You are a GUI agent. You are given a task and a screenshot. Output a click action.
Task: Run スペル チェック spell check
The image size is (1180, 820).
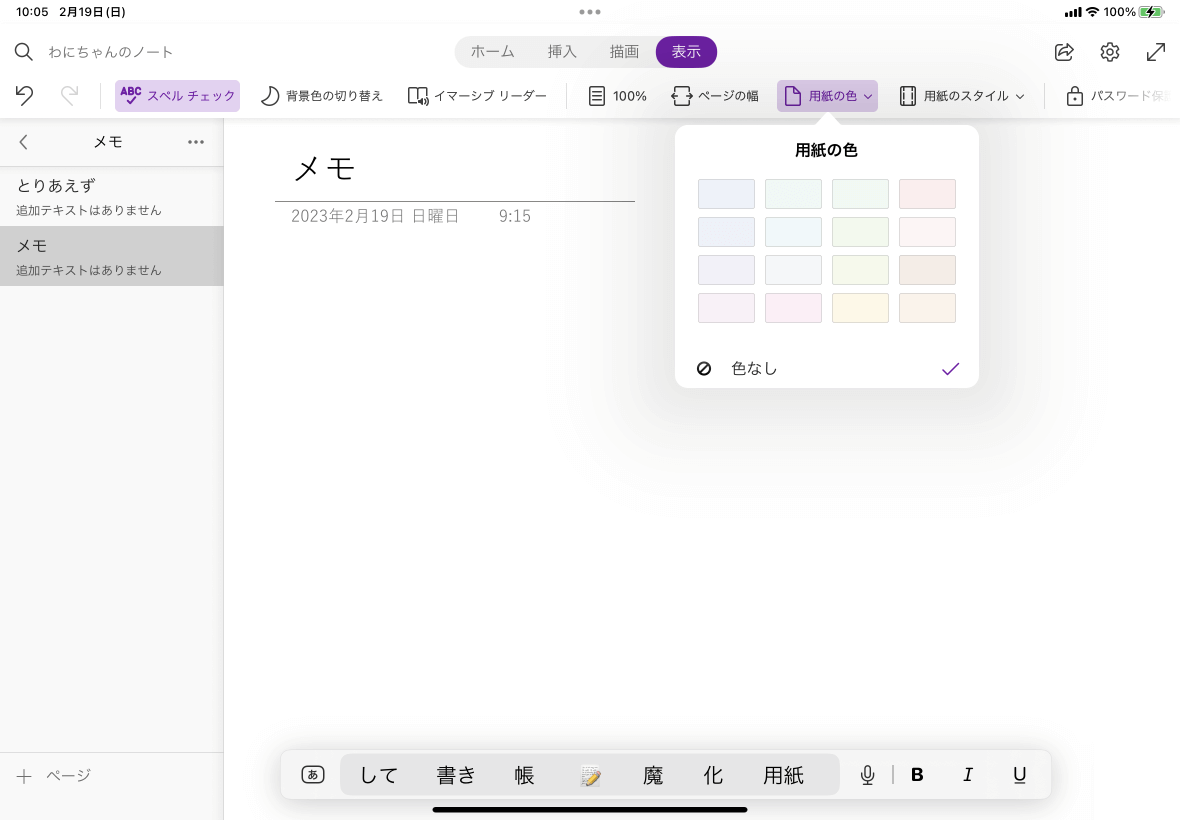[178, 96]
